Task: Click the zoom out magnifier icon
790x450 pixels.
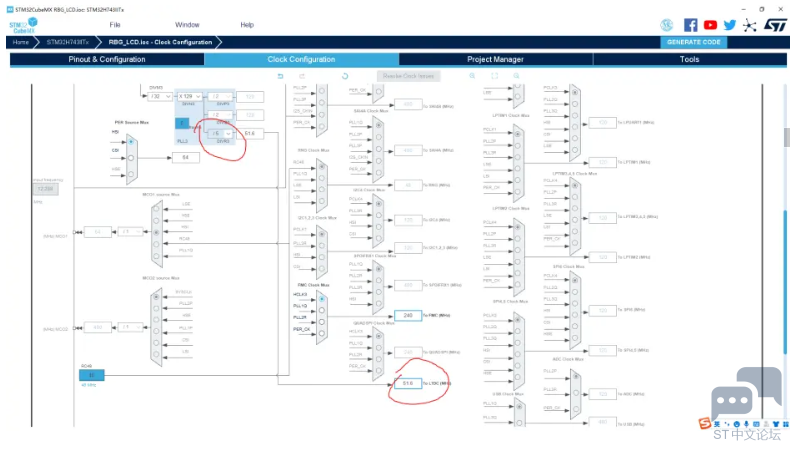Action: [x=516, y=76]
